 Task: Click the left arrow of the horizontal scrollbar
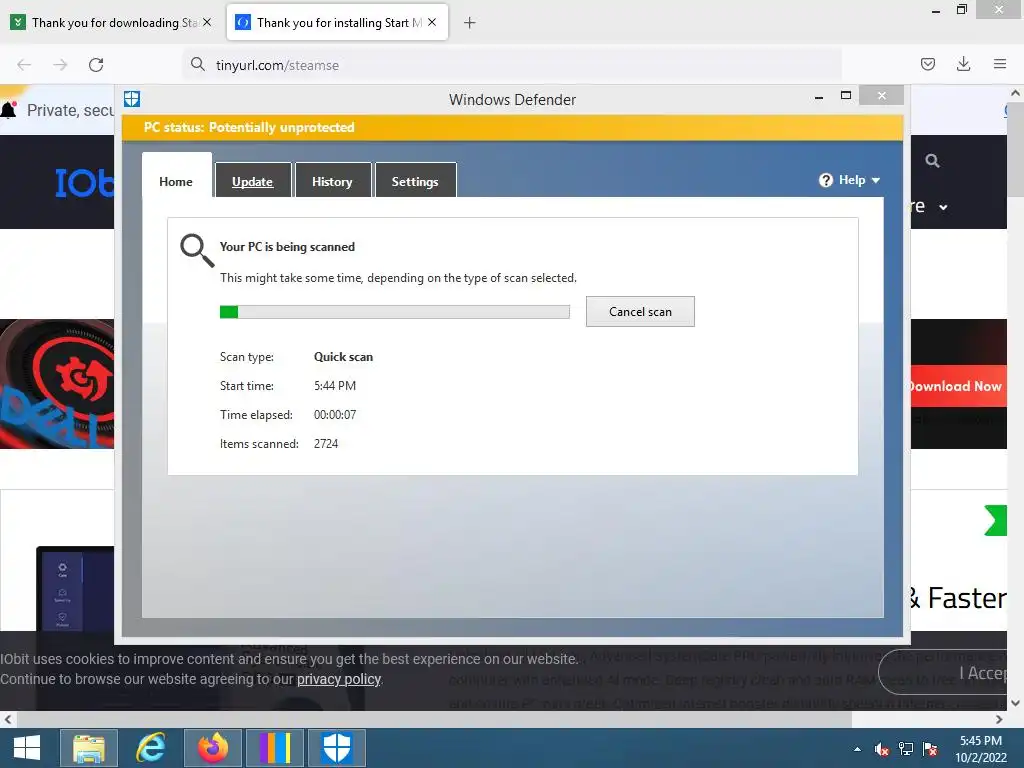(7, 720)
